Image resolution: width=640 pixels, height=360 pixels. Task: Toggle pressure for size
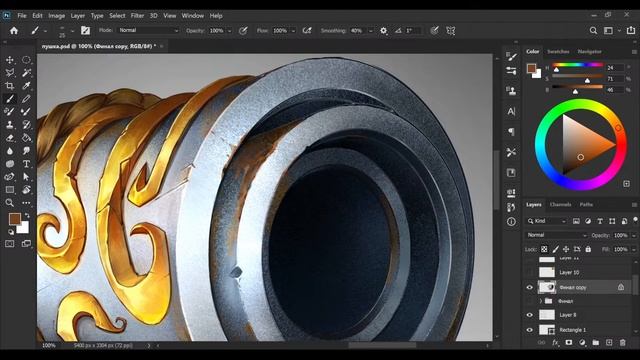click(x=434, y=31)
